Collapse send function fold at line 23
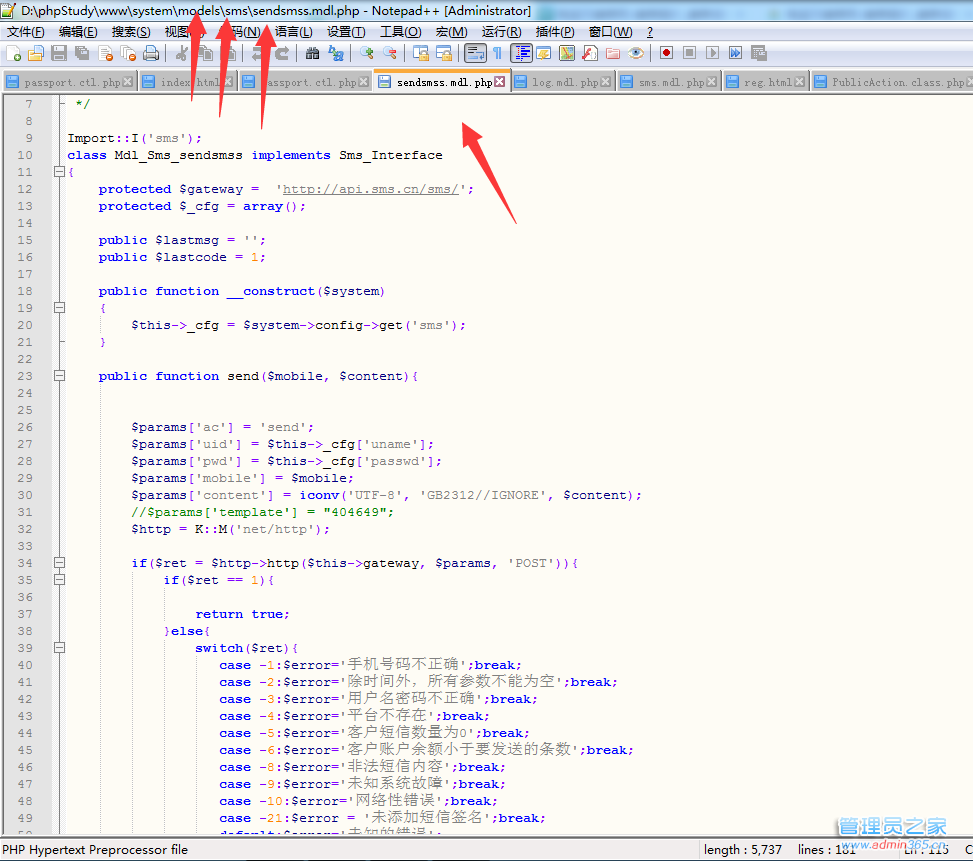 coord(60,376)
